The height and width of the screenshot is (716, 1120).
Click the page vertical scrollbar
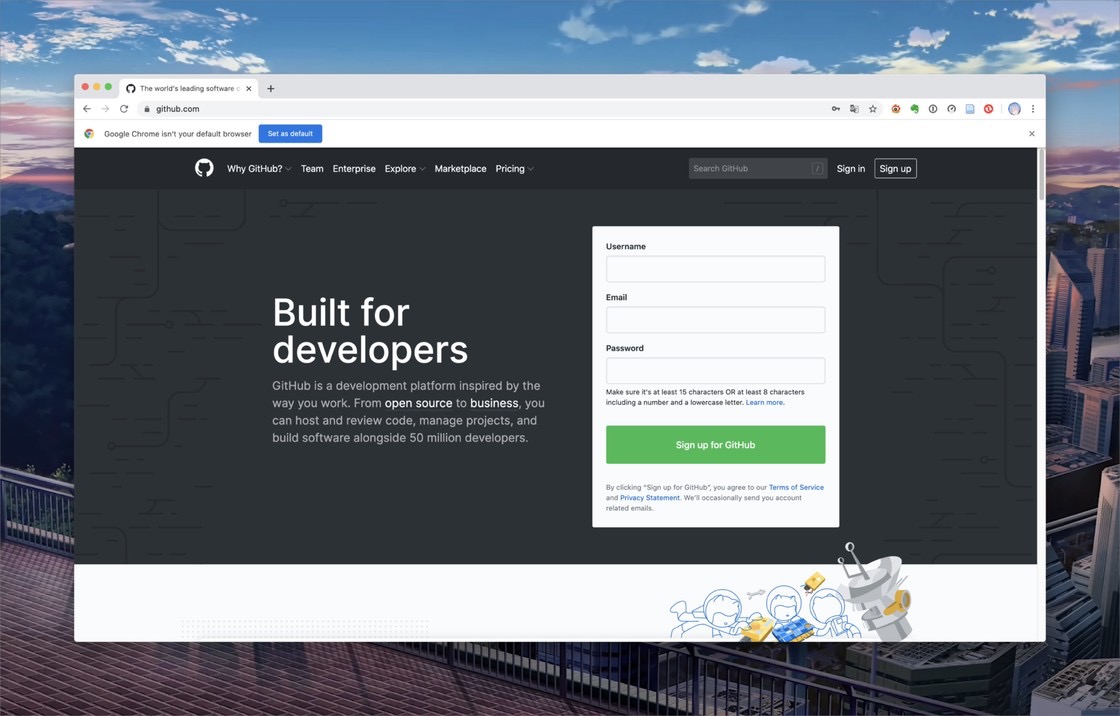(1041, 175)
